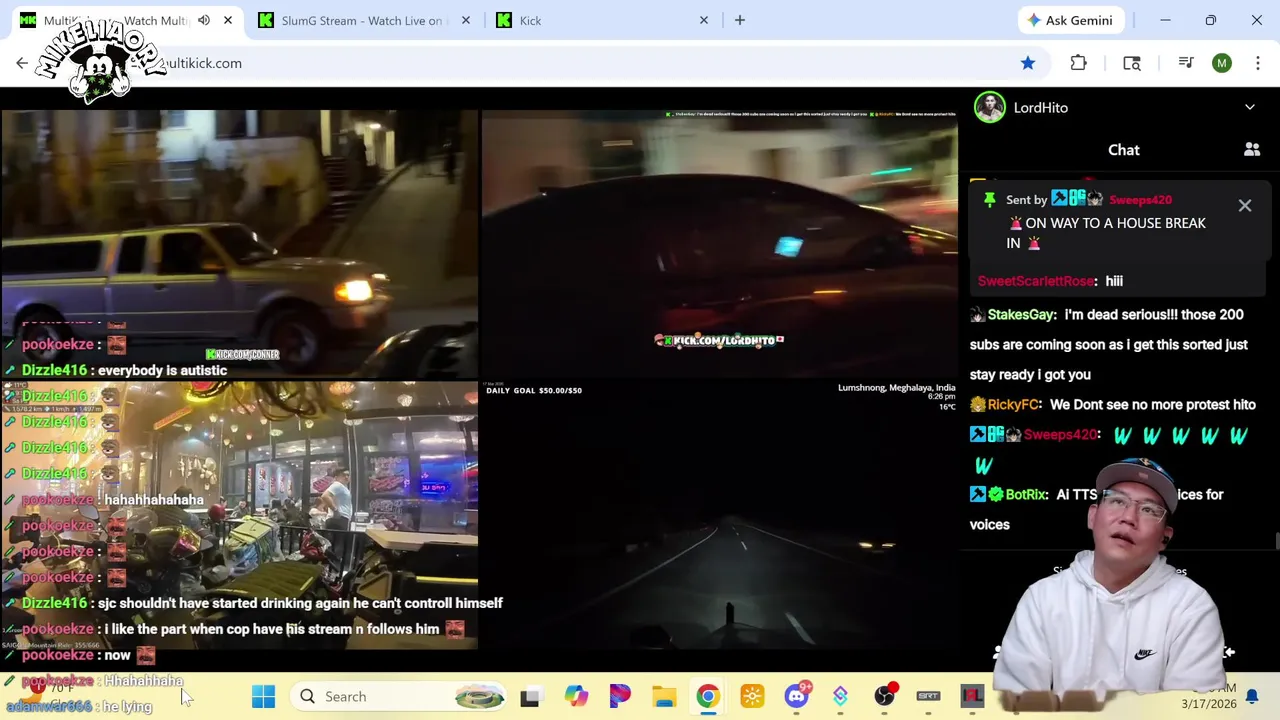1280x720 pixels.
Task: Click RickyFC username in chat
Action: click(x=1013, y=405)
